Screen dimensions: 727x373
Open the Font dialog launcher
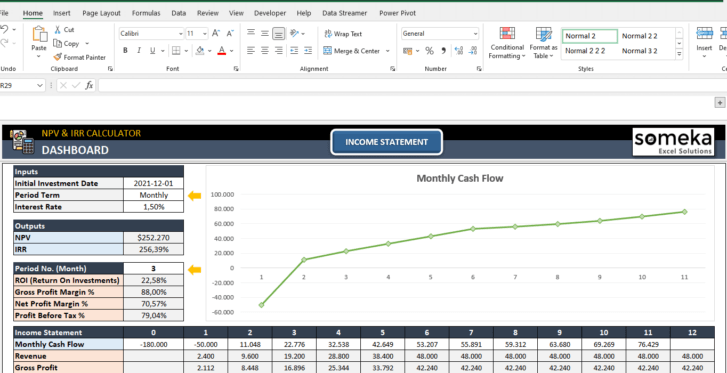click(236, 69)
